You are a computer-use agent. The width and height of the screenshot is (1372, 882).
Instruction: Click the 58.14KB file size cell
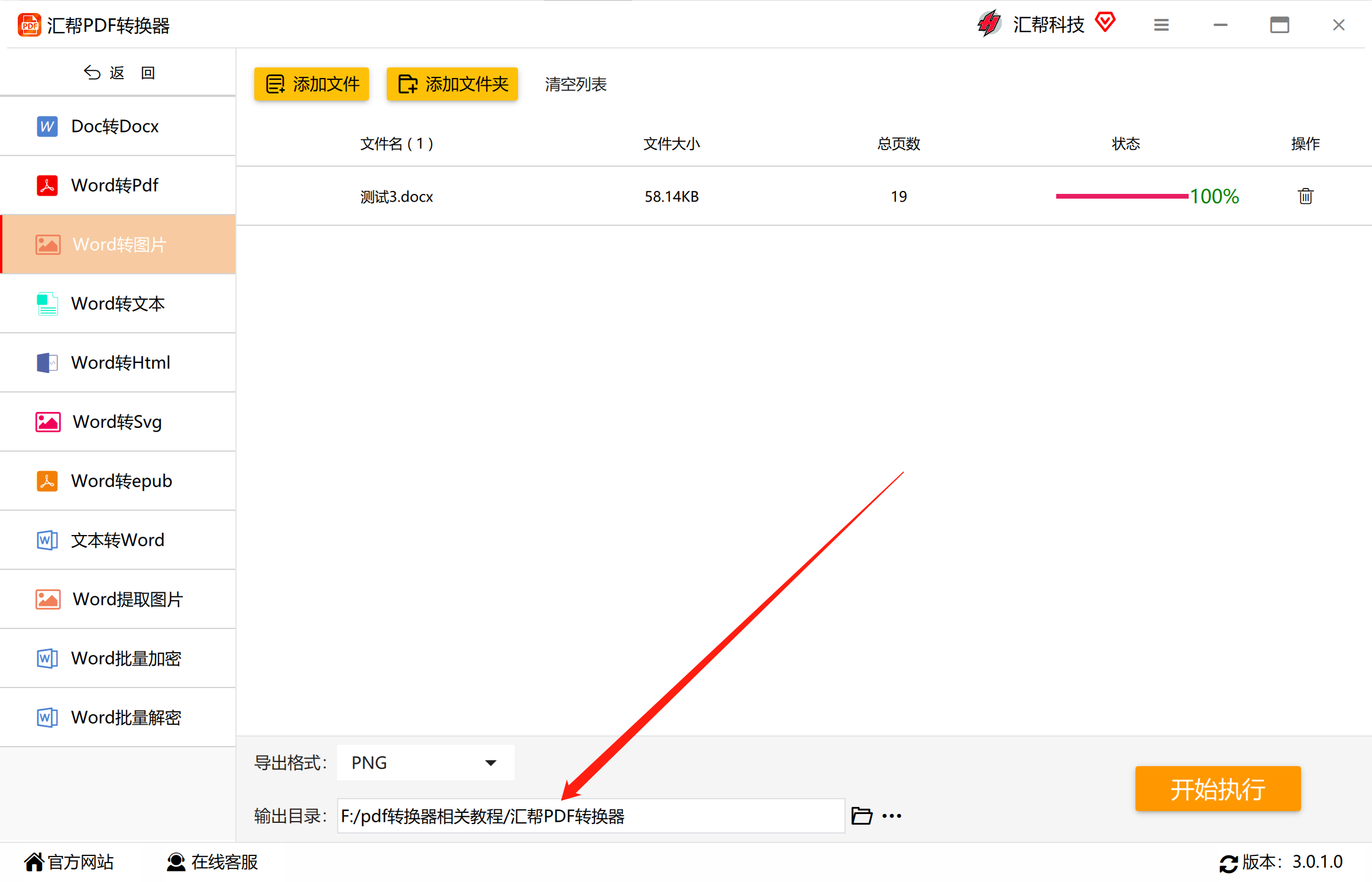tap(672, 197)
